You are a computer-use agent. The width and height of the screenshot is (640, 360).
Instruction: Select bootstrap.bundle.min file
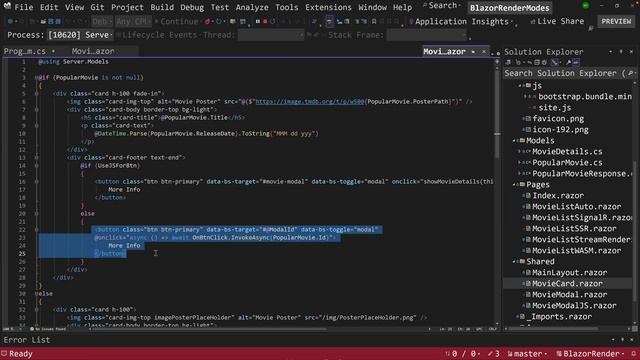coord(584,97)
